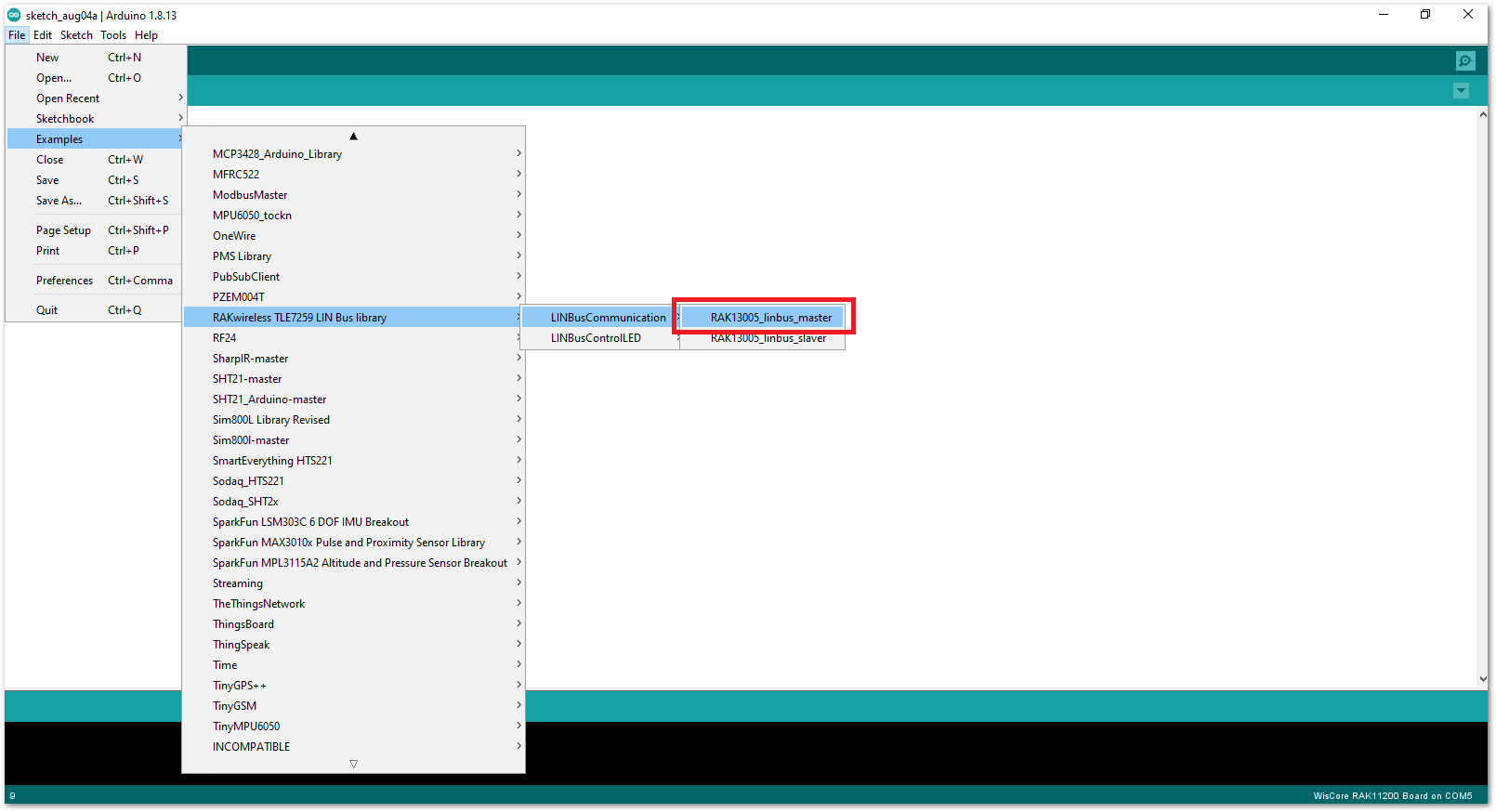Select the LINBusControlLED submenu
This screenshot has height=812, width=1496.
600,338
